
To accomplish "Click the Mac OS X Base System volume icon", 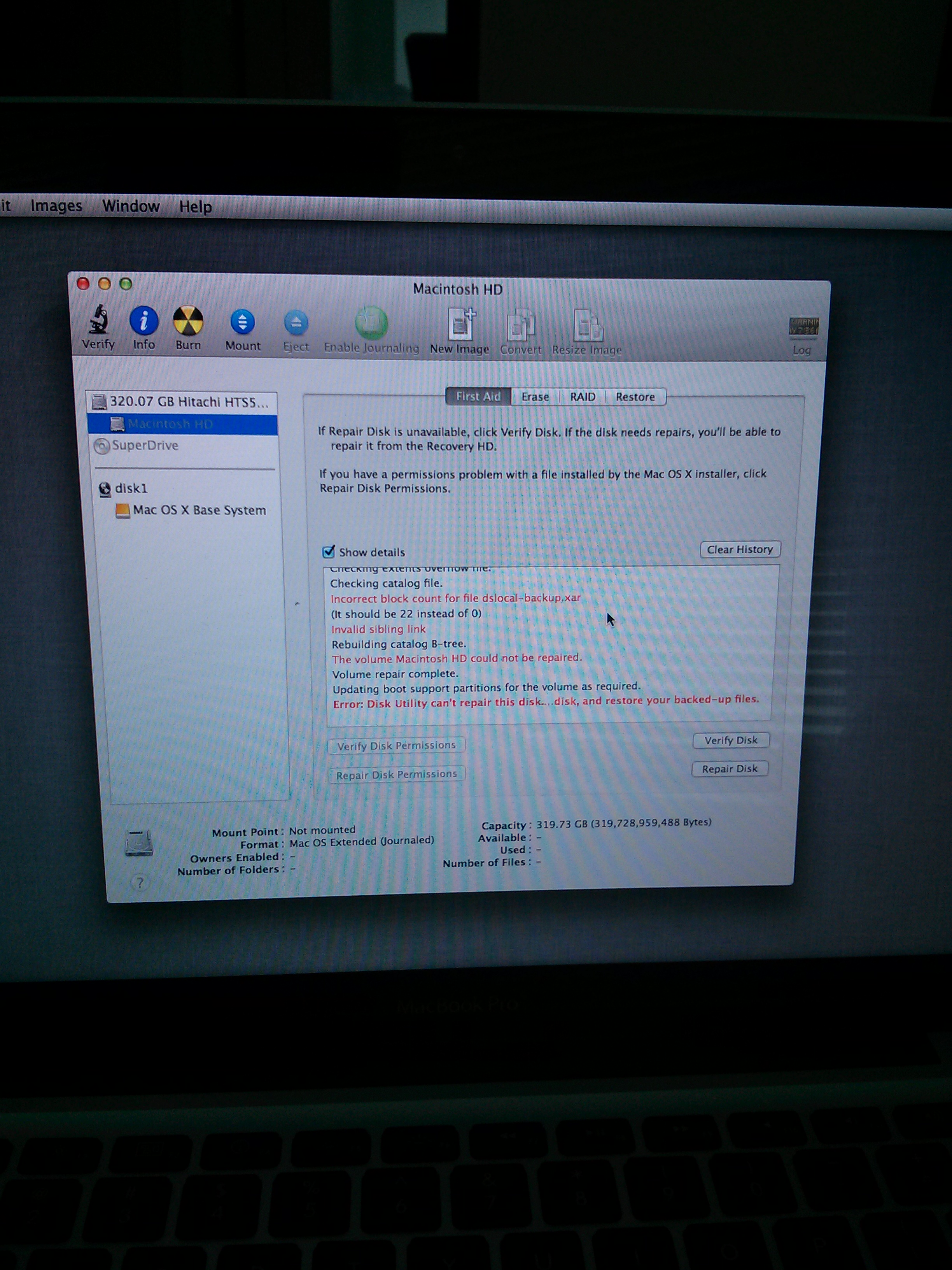I will tap(122, 510).
